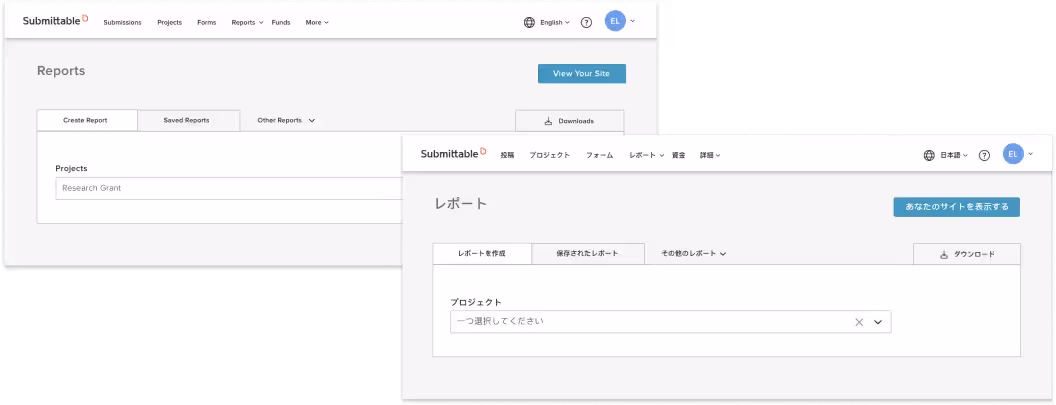Open account chevron next to English EL avatar
Viewport: 1056px width, 405px height.
[x=632, y=21]
